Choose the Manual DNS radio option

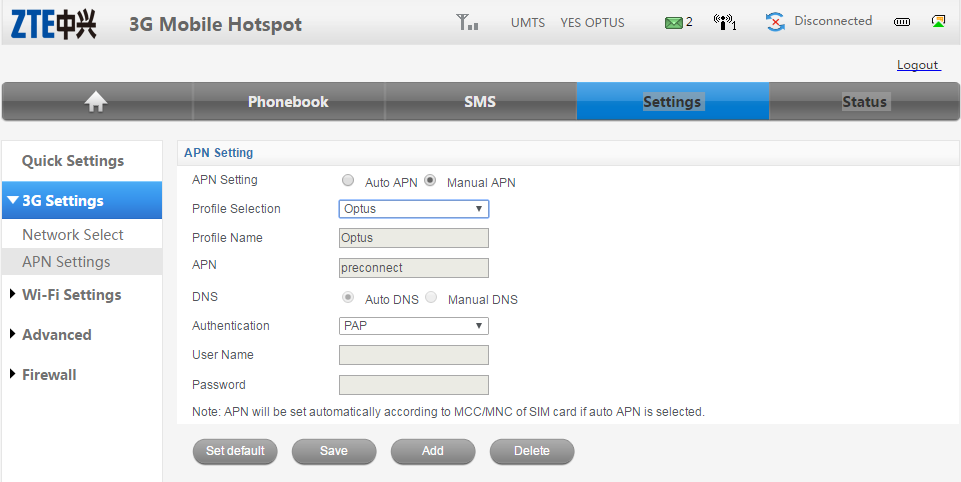coord(431,298)
